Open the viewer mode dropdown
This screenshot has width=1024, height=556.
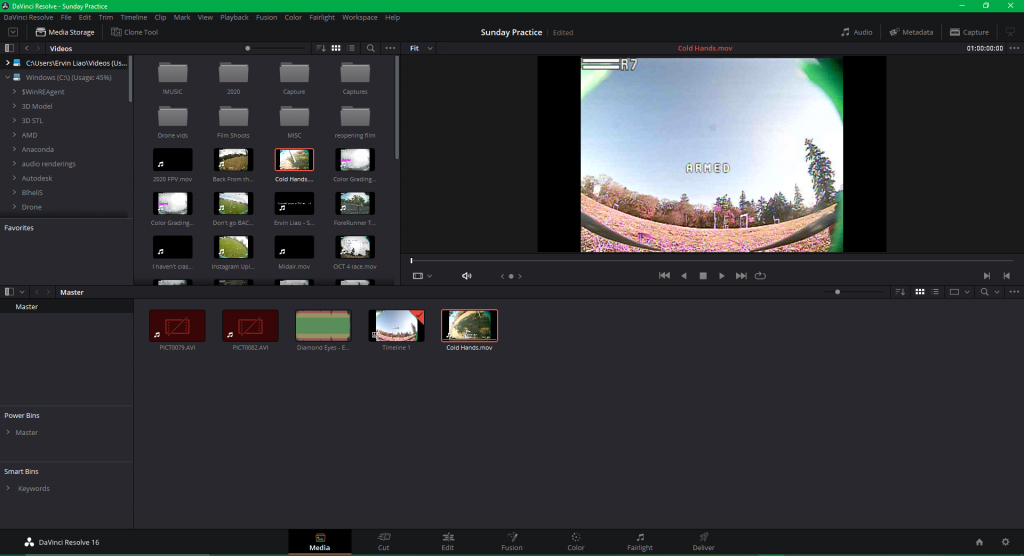422,276
